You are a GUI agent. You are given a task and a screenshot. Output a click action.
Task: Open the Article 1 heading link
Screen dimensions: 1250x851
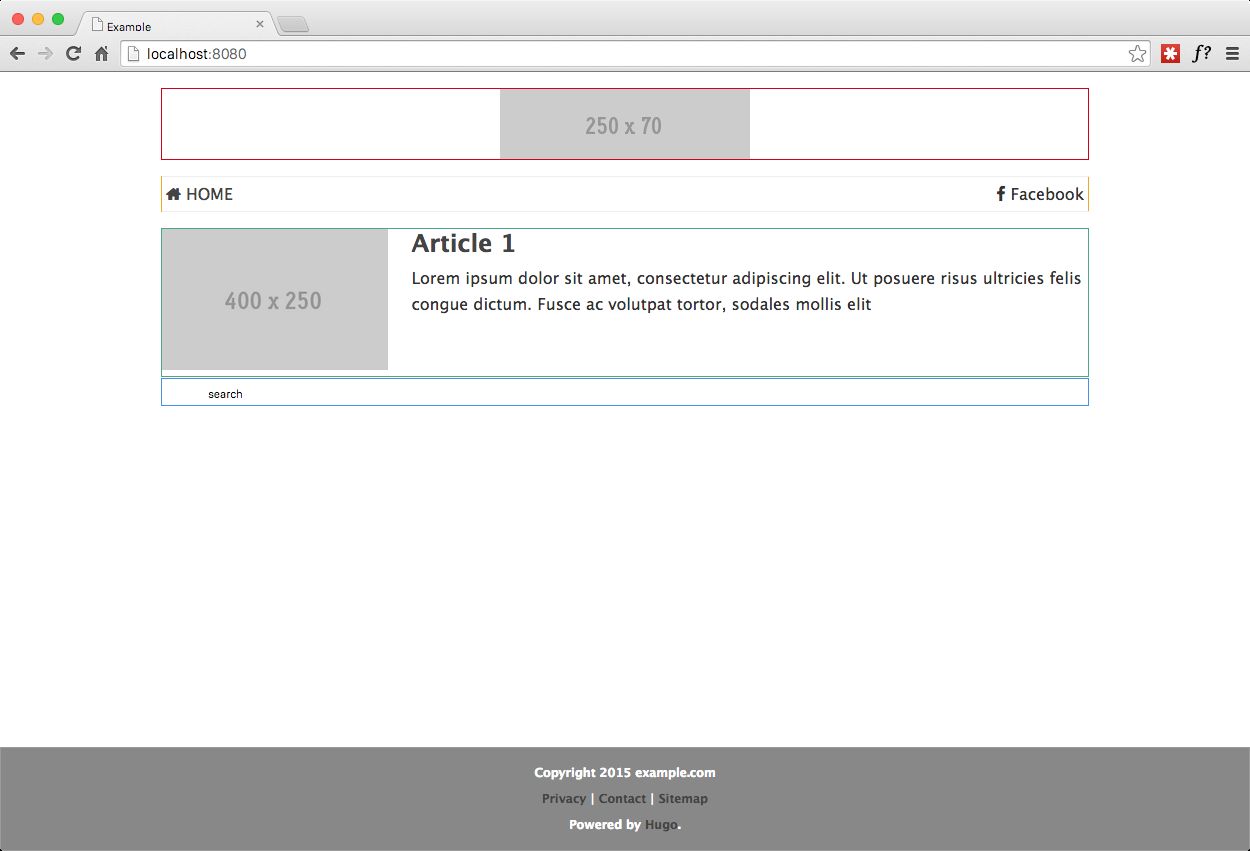tap(463, 243)
